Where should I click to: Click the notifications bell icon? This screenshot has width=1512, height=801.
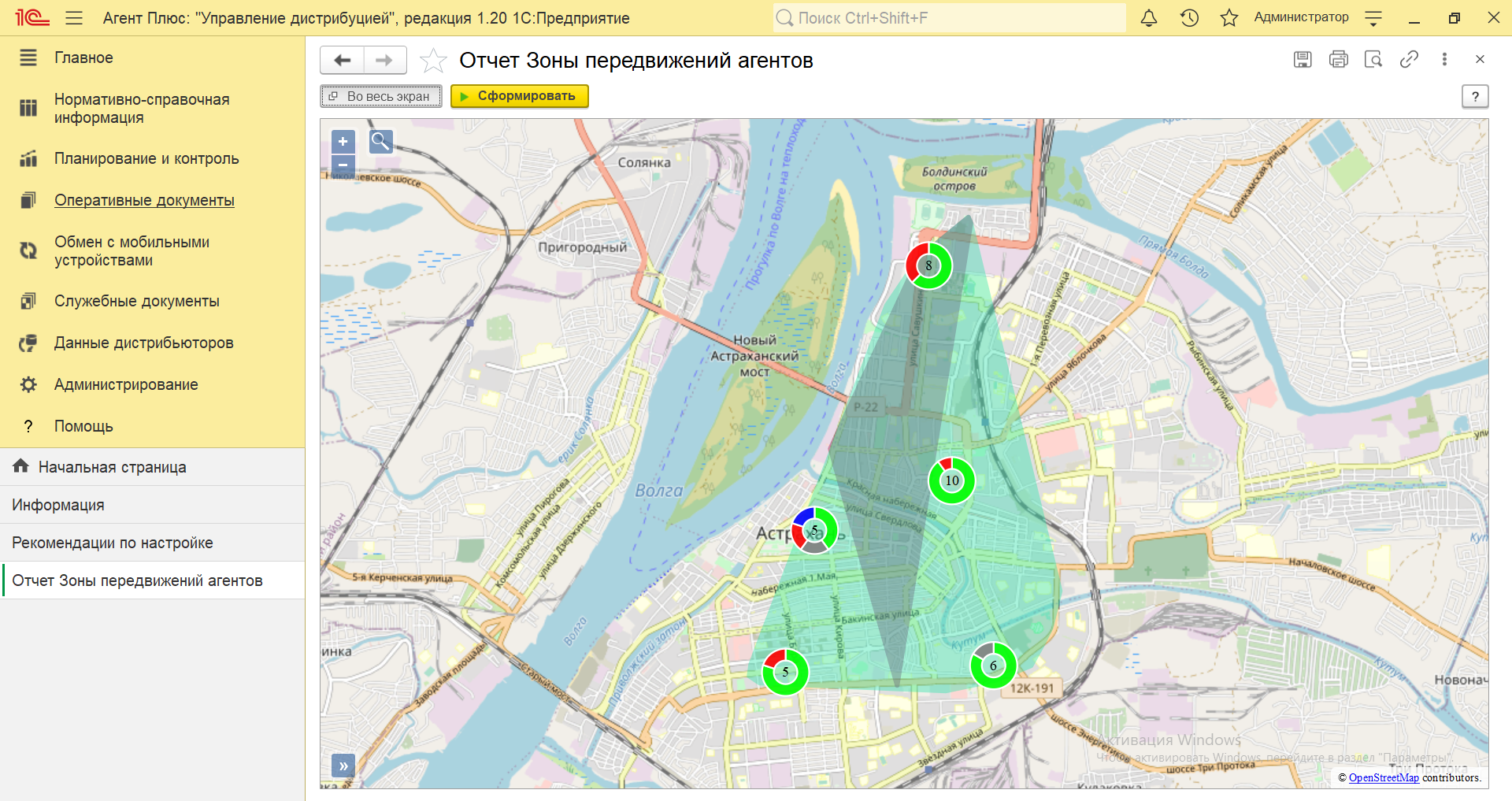point(1149,18)
